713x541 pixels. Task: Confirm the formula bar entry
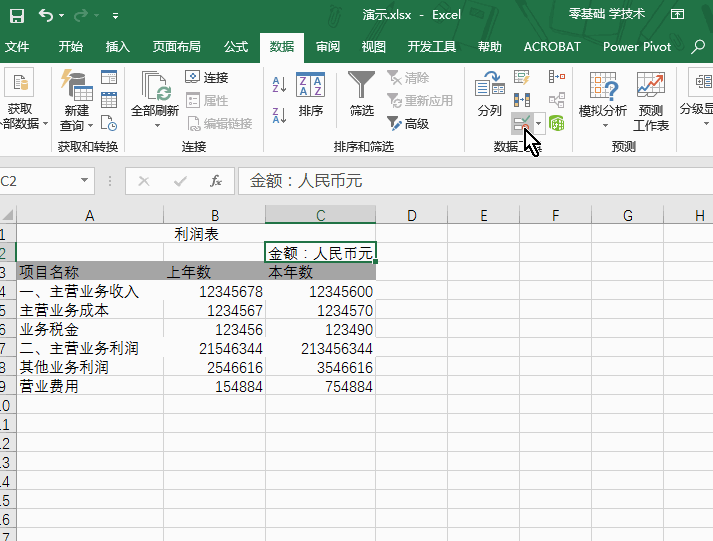(180, 181)
